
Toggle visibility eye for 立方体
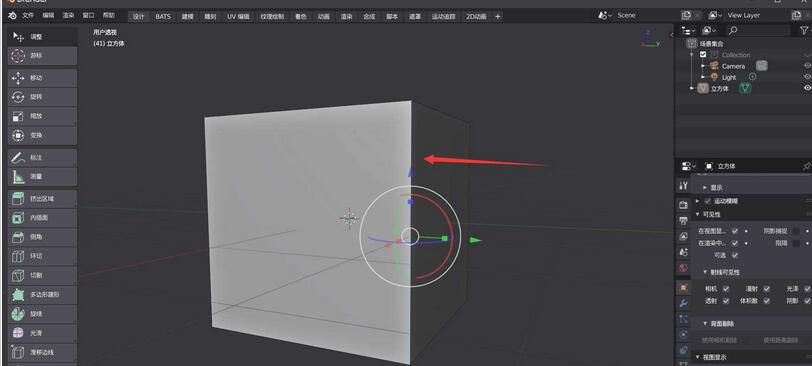coord(807,88)
